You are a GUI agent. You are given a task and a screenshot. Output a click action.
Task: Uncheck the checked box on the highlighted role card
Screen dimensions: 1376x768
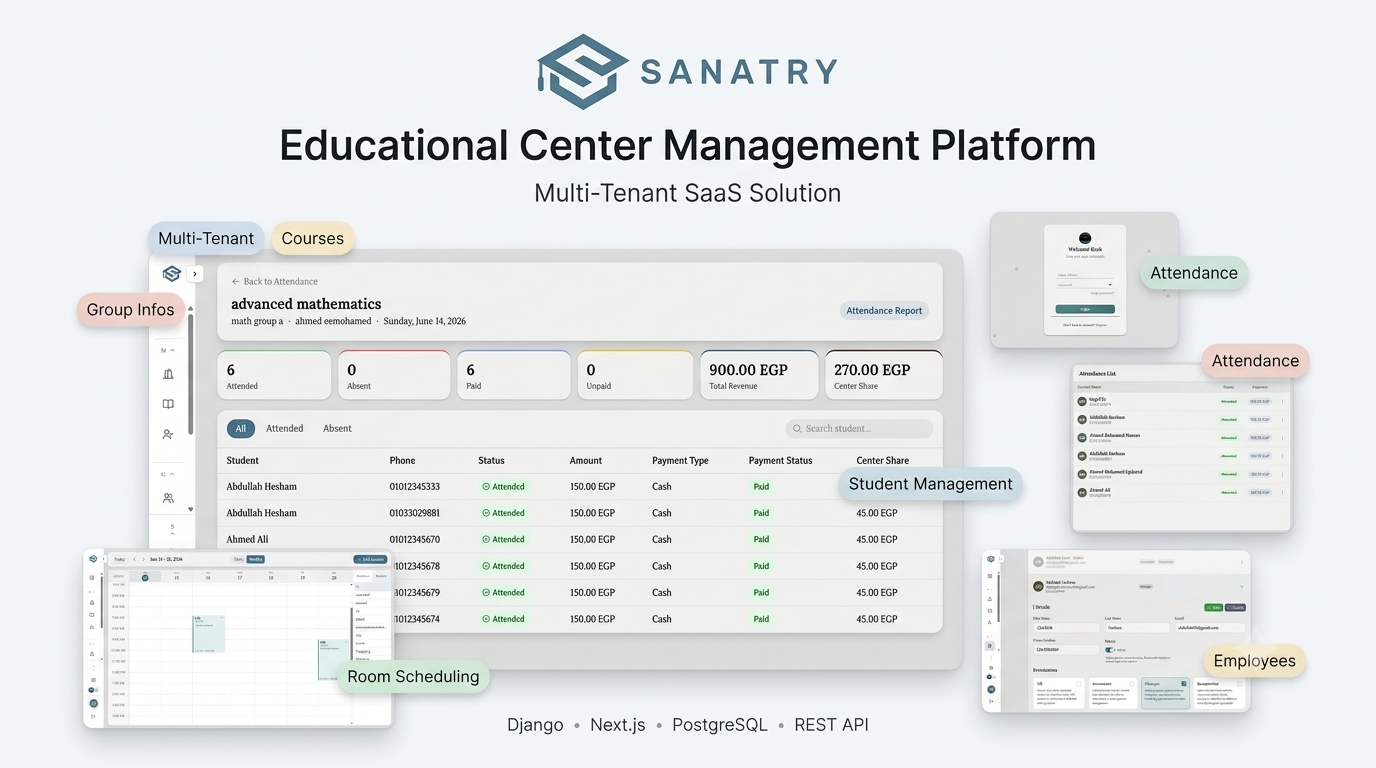pyautogui.click(x=1183, y=683)
